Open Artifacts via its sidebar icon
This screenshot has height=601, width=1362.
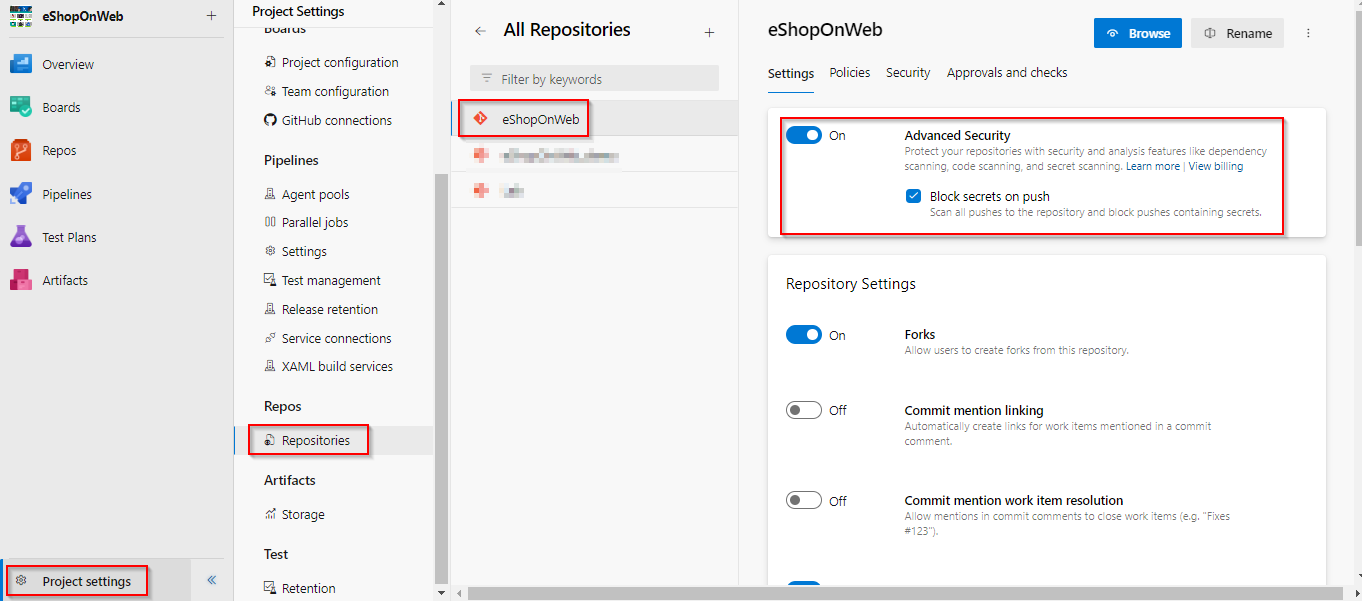(x=21, y=280)
